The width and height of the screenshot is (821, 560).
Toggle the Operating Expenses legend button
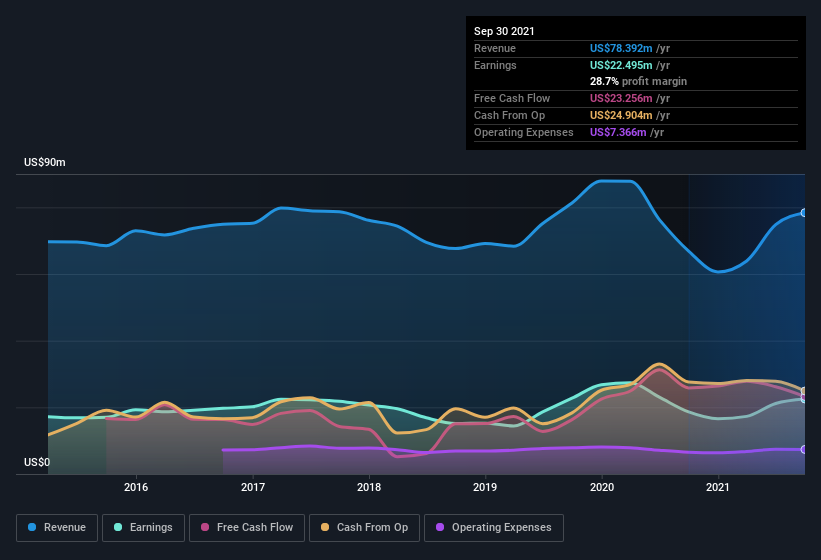(x=494, y=528)
